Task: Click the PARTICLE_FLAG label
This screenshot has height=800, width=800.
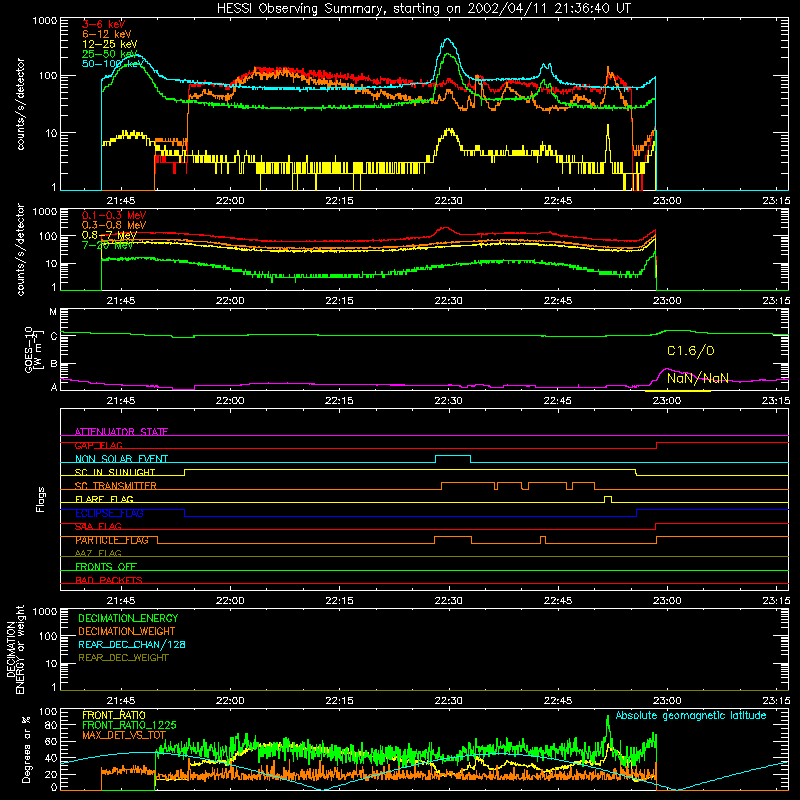Action: click(x=112, y=540)
